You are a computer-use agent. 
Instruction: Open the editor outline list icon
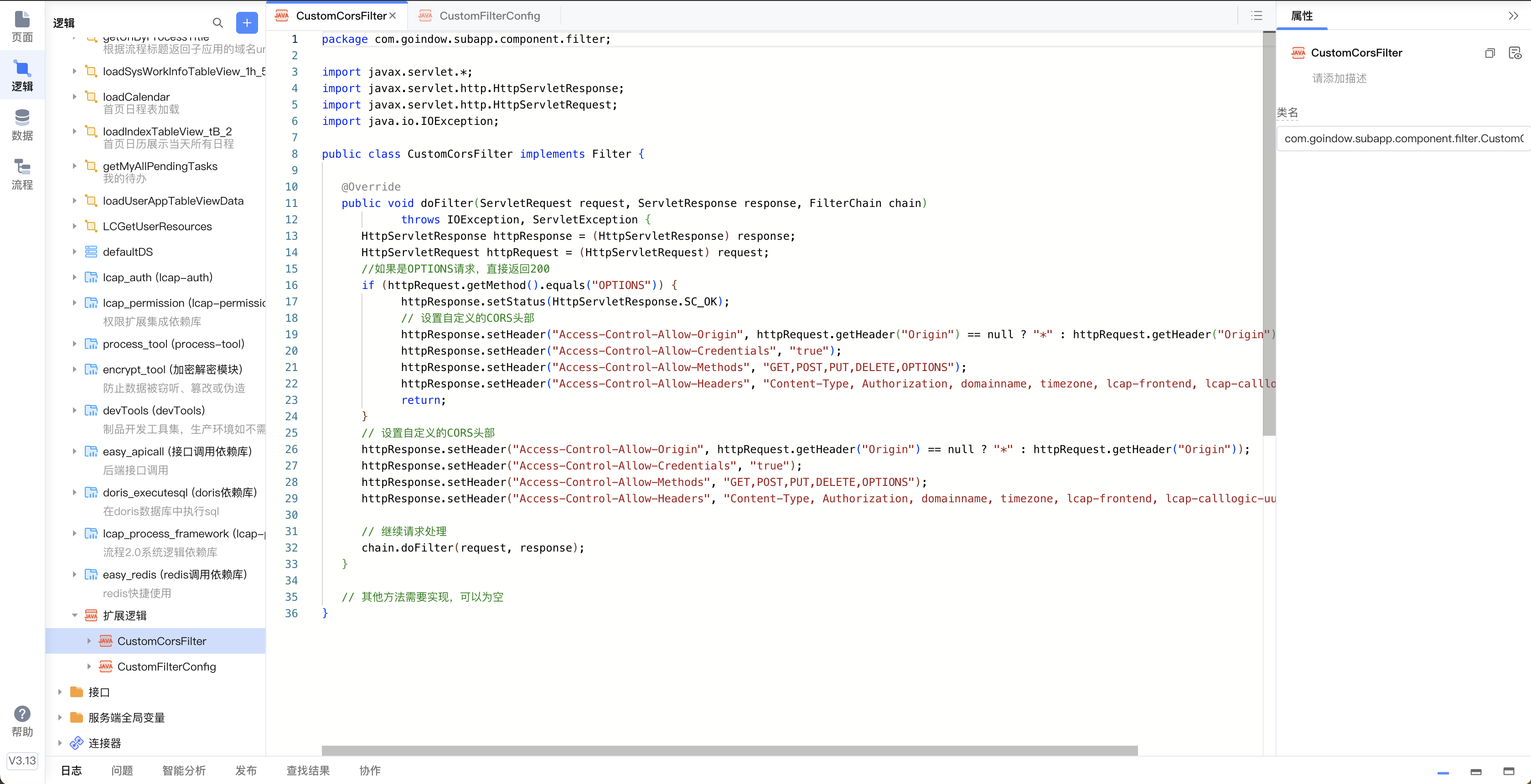tap(1257, 16)
